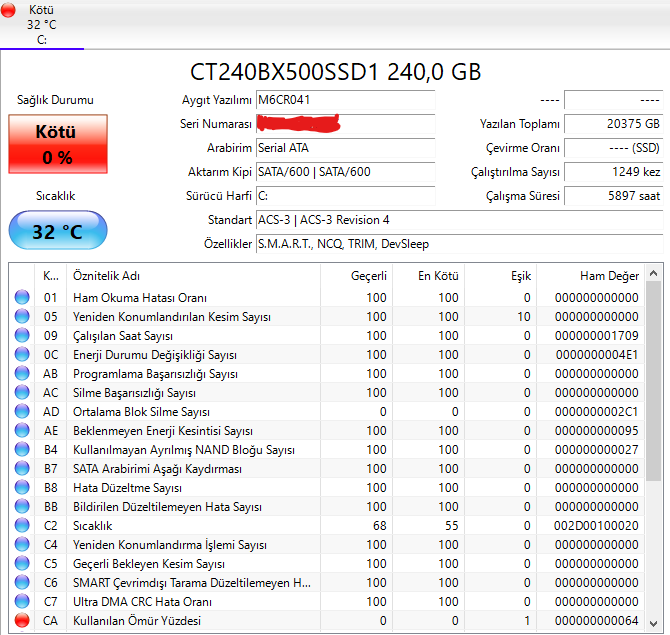Select the Sıcaklık attribute row C2

coord(327,526)
